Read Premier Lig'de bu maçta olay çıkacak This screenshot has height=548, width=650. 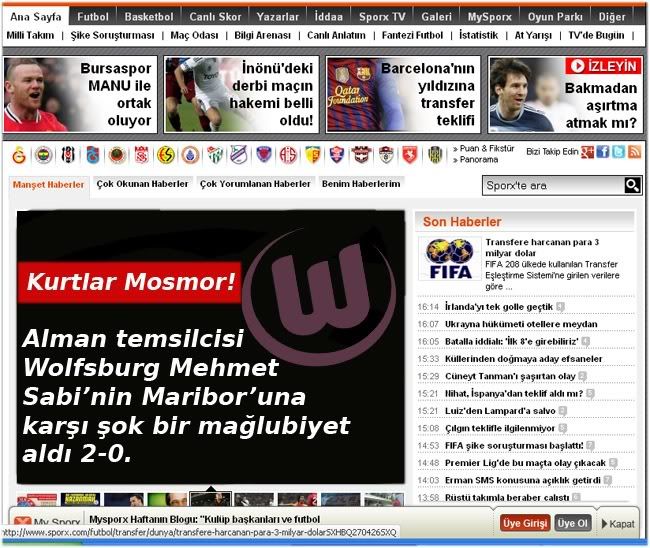coord(525,463)
